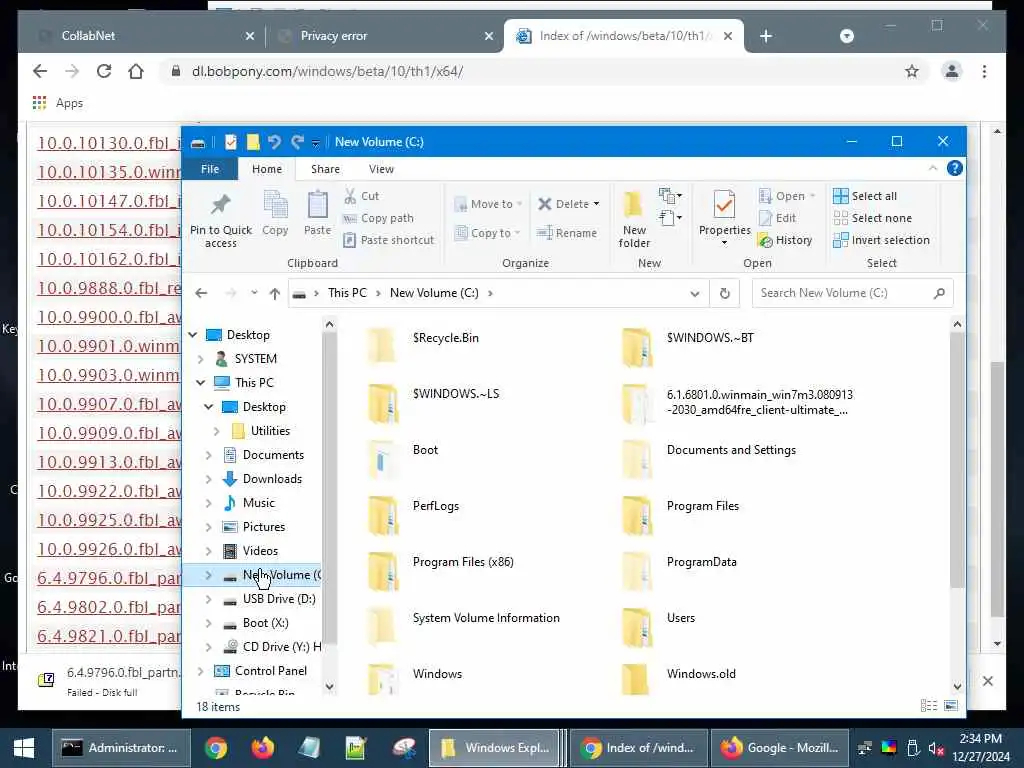Click the Cut scissors command

pos(362,196)
